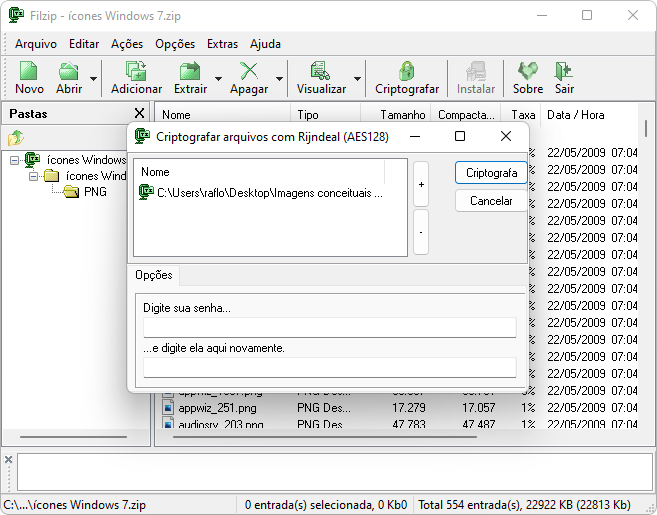Sort by Taxa column header

(520, 115)
